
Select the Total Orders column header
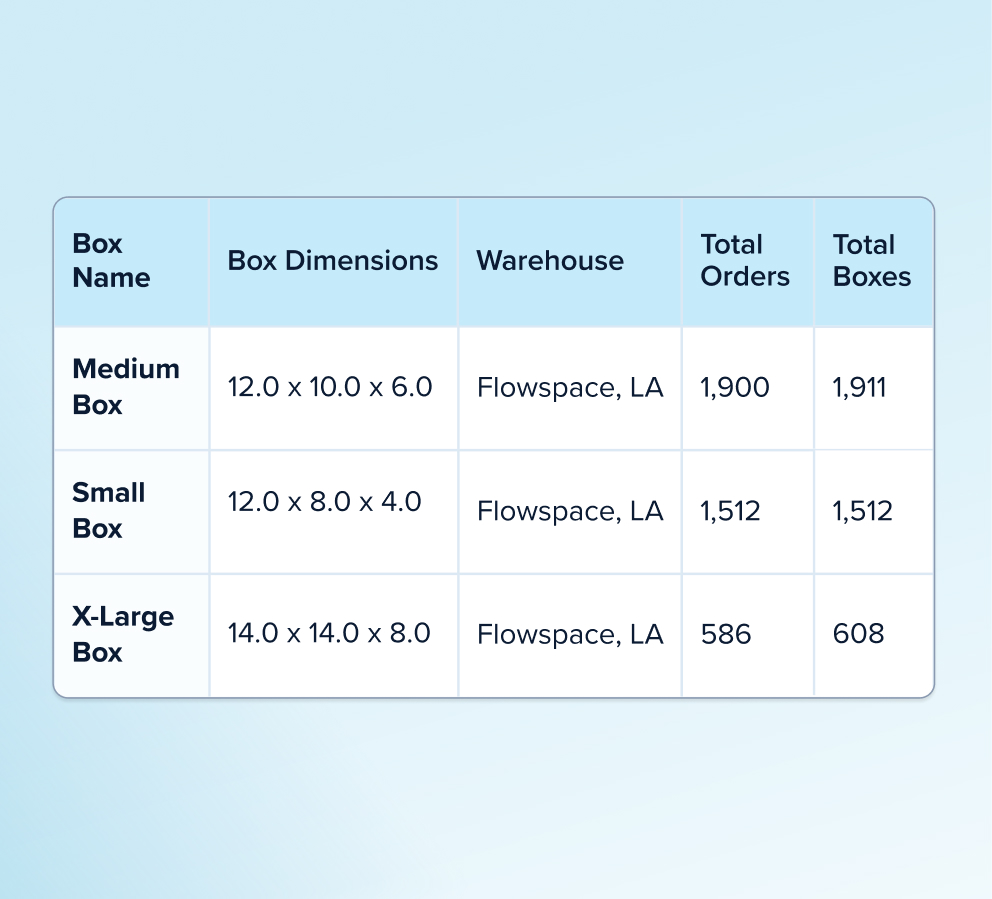pyautogui.click(x=745, y=261)
